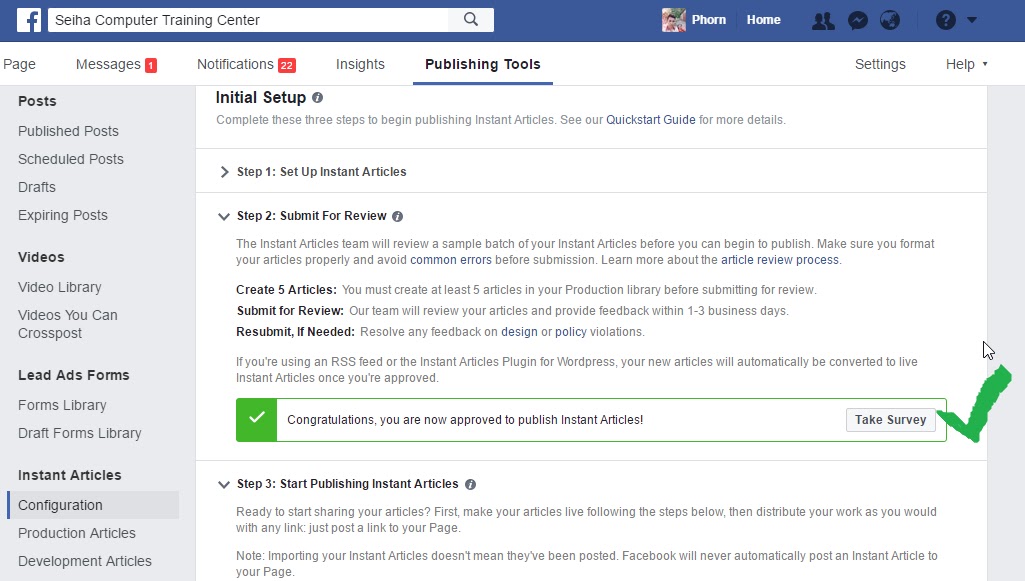Open Production Articles in sidebar
Screen dimensions: 1025x581
(76, 533)
